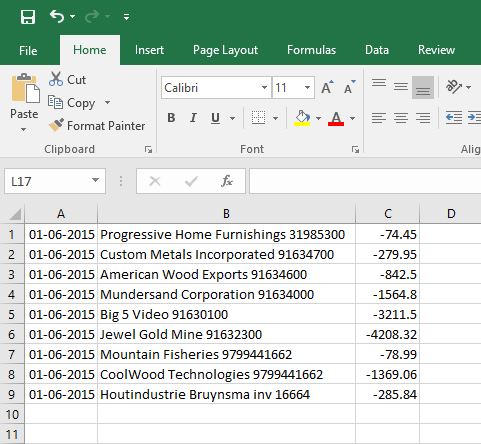Click Increase Font Size icon
481x444 pixels.
point(327,87)
